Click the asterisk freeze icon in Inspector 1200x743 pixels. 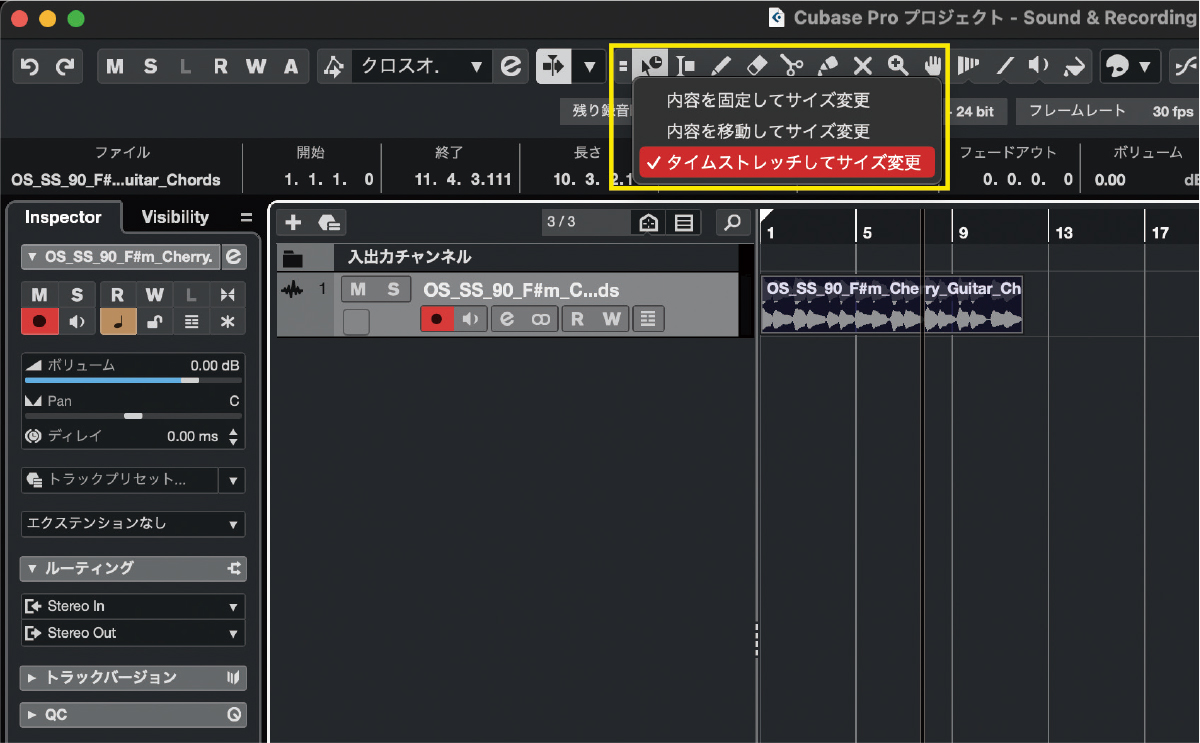pyautogui.click(x=228, y=321)
